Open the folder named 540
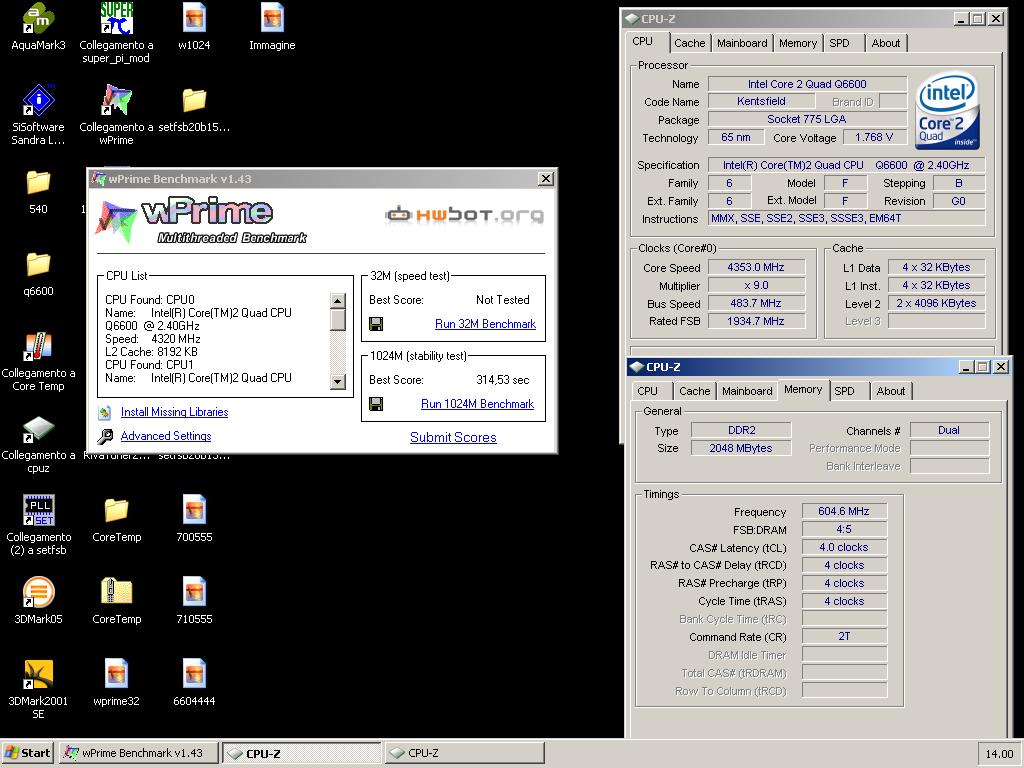 [x=39, y=182]
